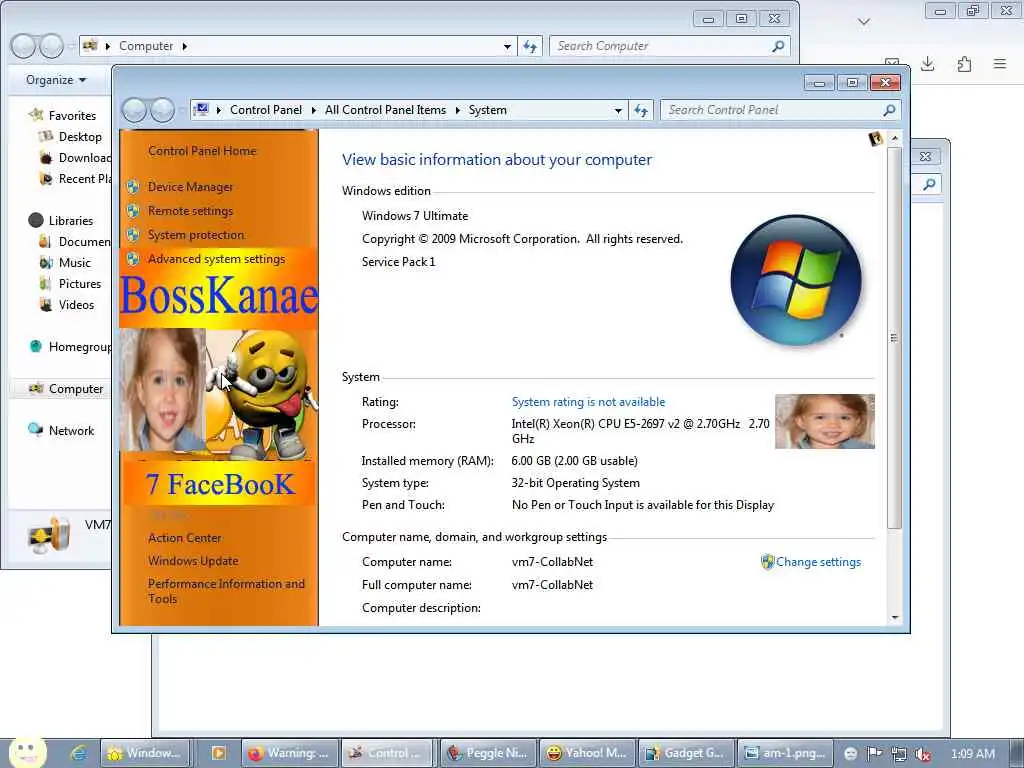Open Internet Explorer from taskbar
Image resolution: width=1024 pixels, height=768 pixels.
point(79,753)
